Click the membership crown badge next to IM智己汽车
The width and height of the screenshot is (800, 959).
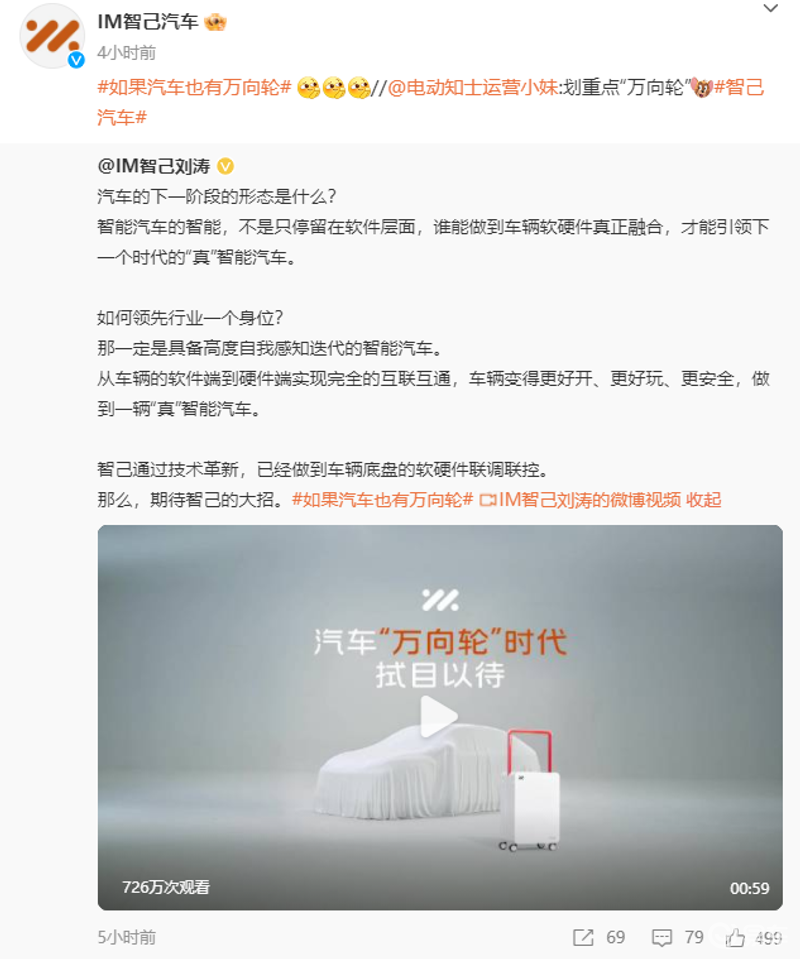click(215, 23)
